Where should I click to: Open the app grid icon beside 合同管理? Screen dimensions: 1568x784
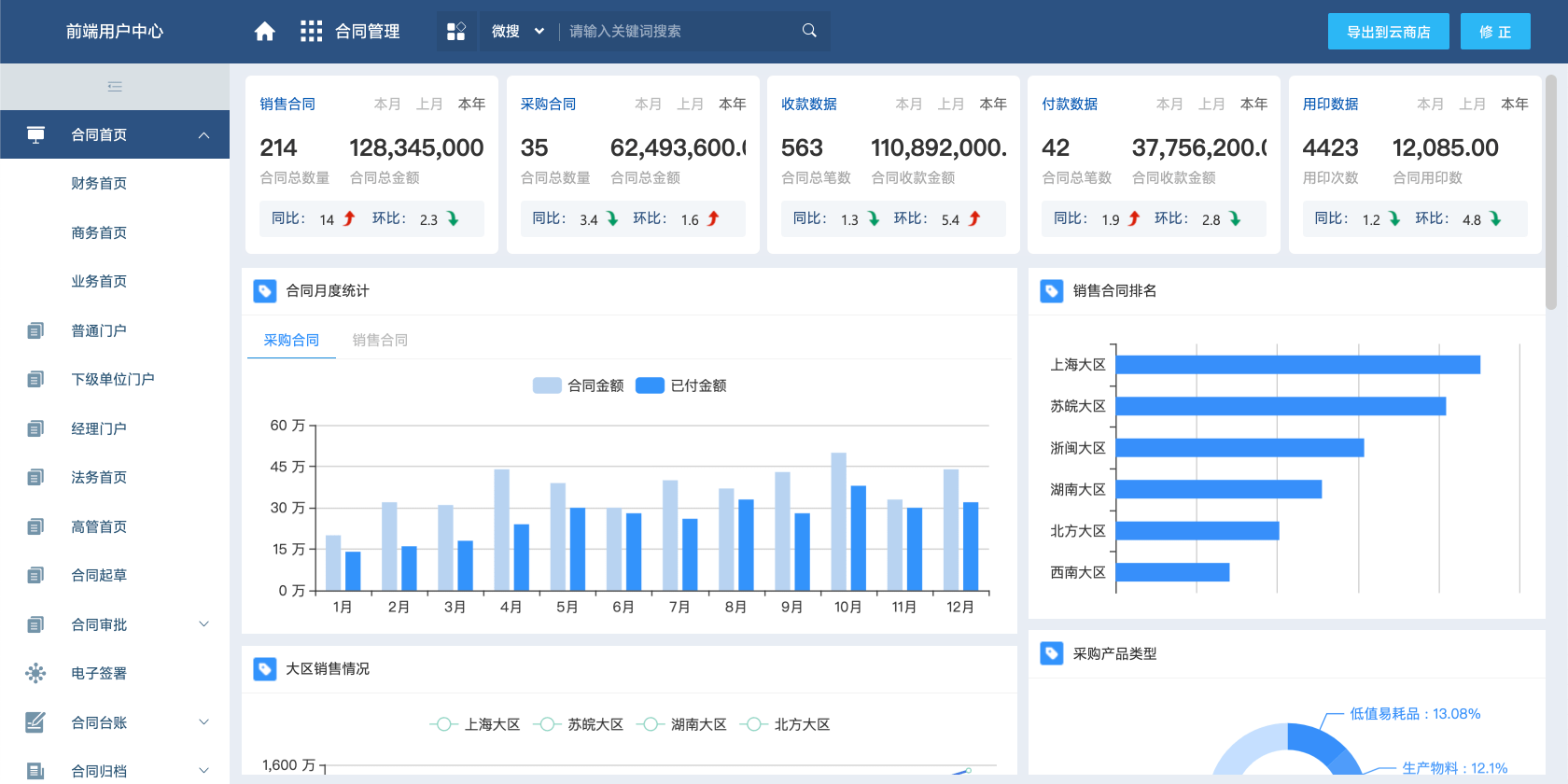coord(311,32)
